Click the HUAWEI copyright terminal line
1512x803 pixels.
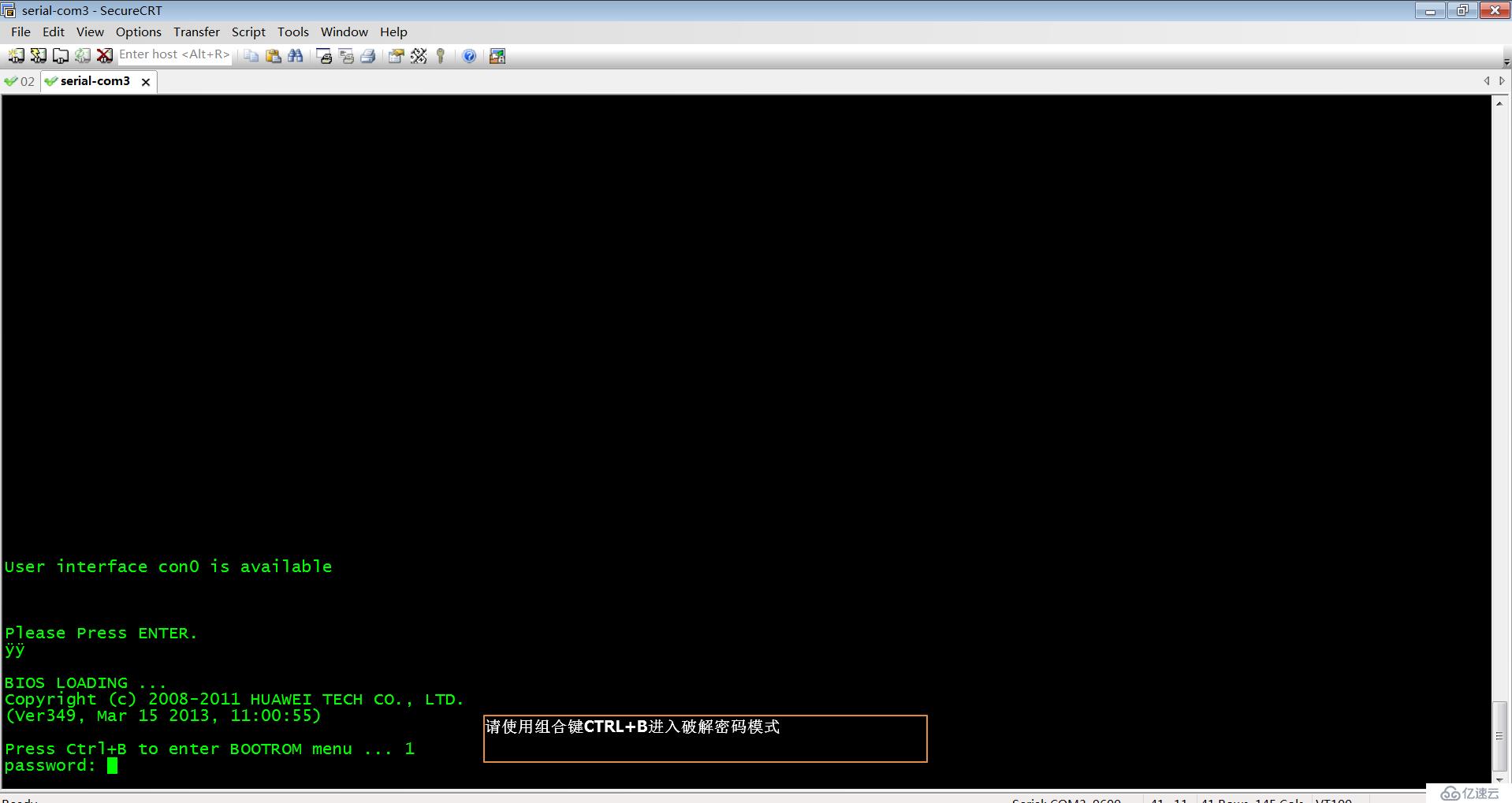pyautogui.click(x=234, y=699)
